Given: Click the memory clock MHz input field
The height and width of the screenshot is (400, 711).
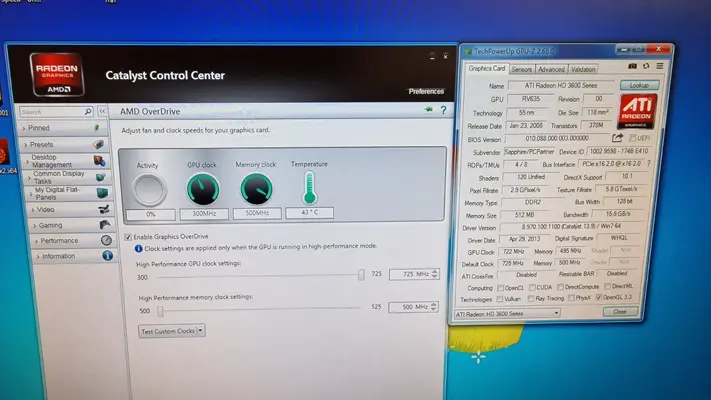Looking at the screenshot, I should click(409, 308).
